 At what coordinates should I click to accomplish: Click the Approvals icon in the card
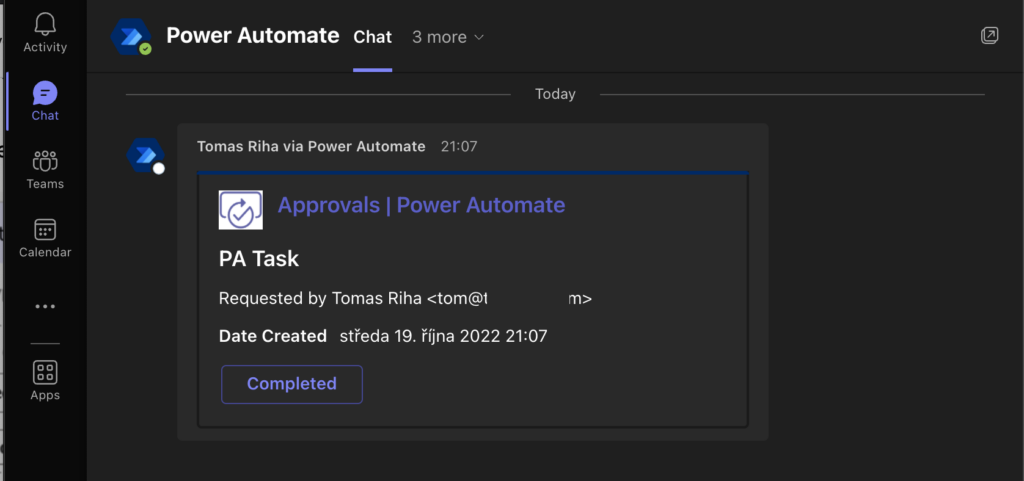240,210
